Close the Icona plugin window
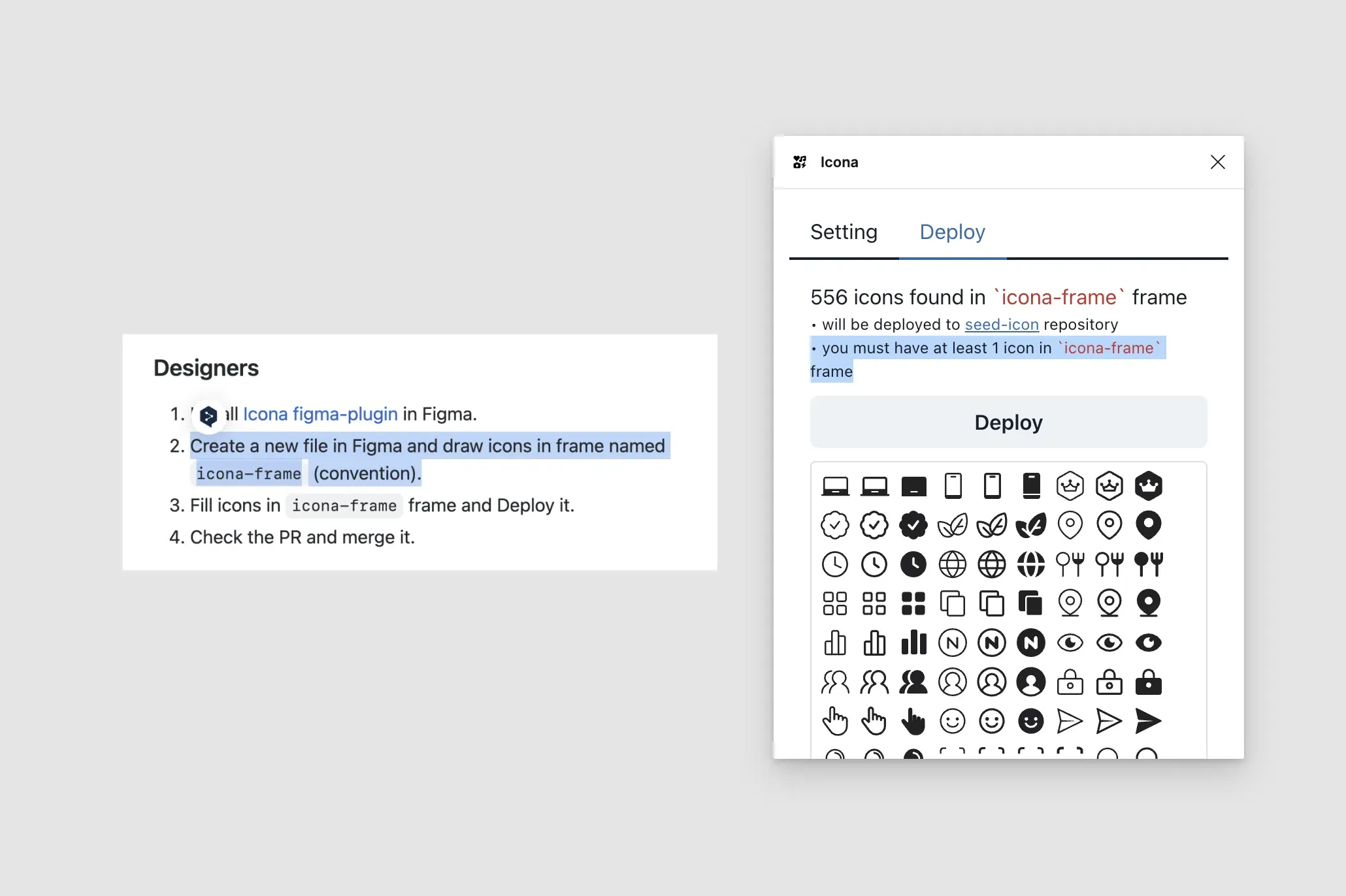 pyautogui.click(x=1217, y=162)
